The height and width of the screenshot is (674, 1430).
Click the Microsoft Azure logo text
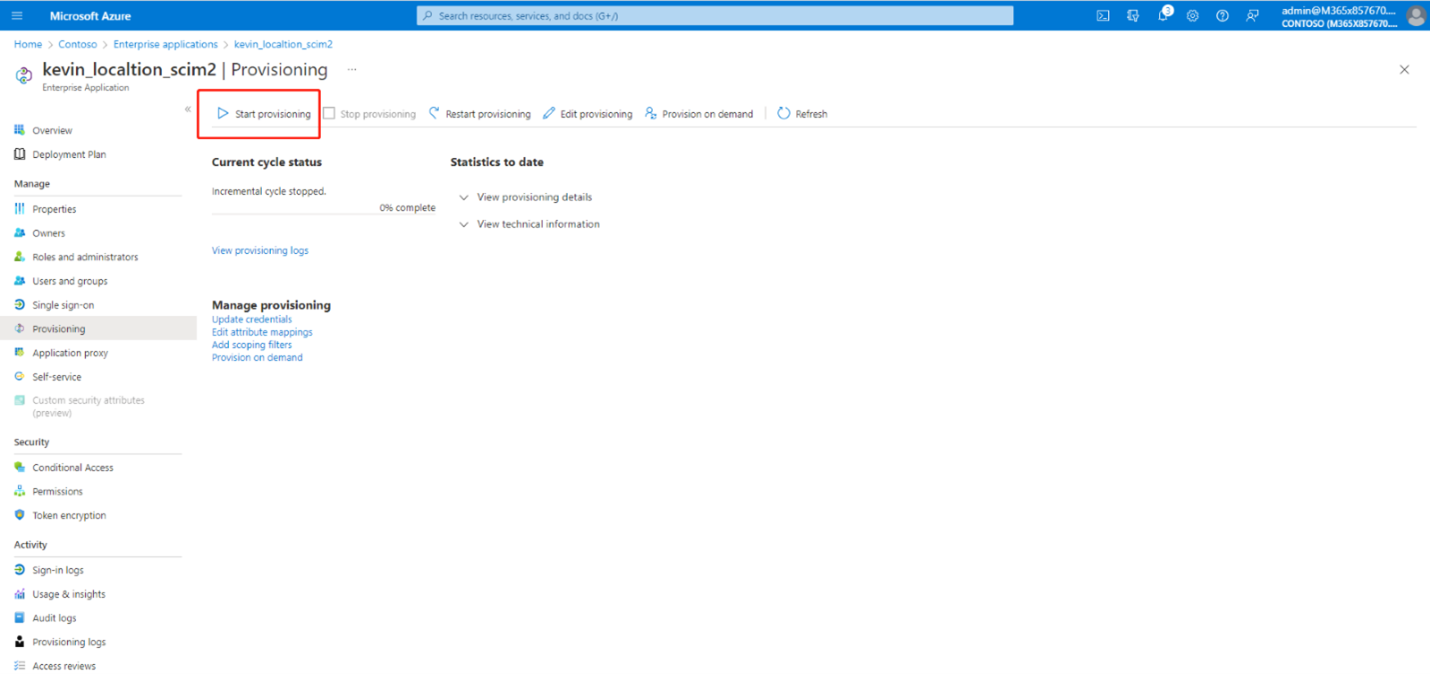point(90,16)
